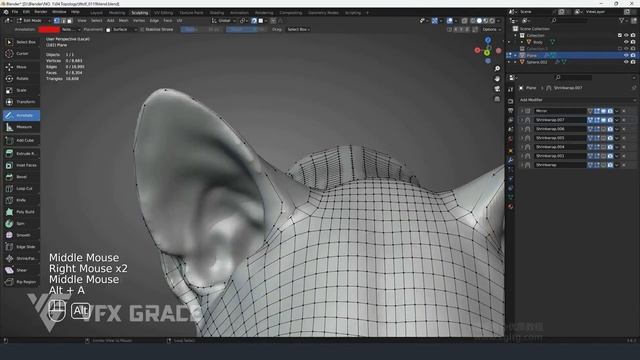Select the Spin tool

[22, 224]
